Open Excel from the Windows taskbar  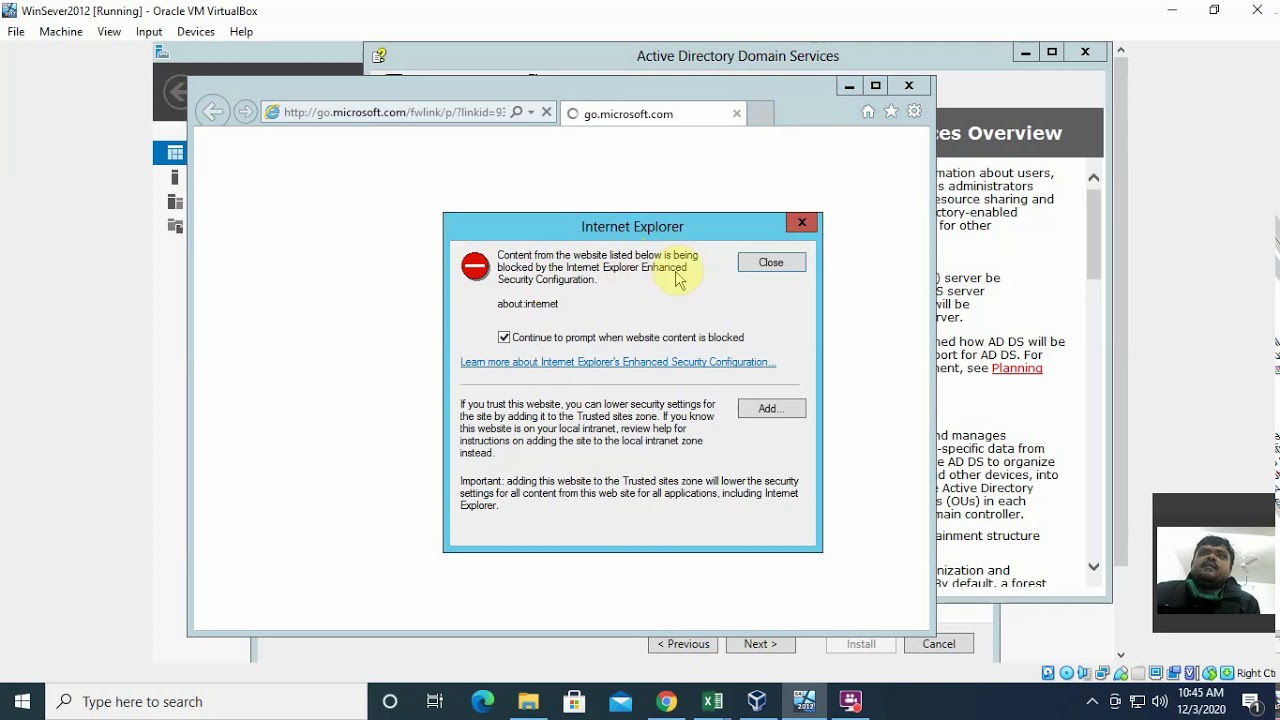[x=712, y=701]
